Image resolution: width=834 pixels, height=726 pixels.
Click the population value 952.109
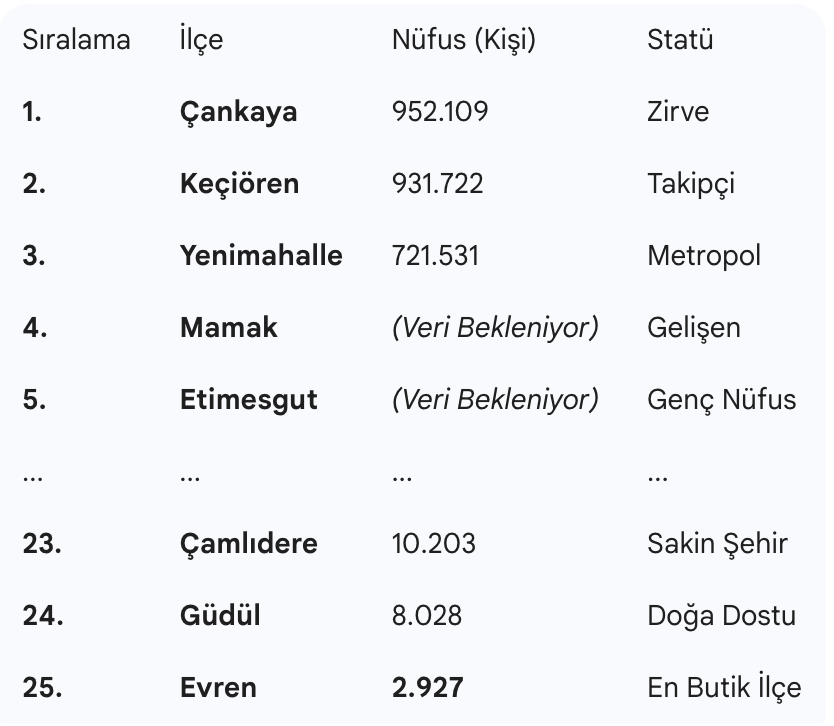[440, 112]
